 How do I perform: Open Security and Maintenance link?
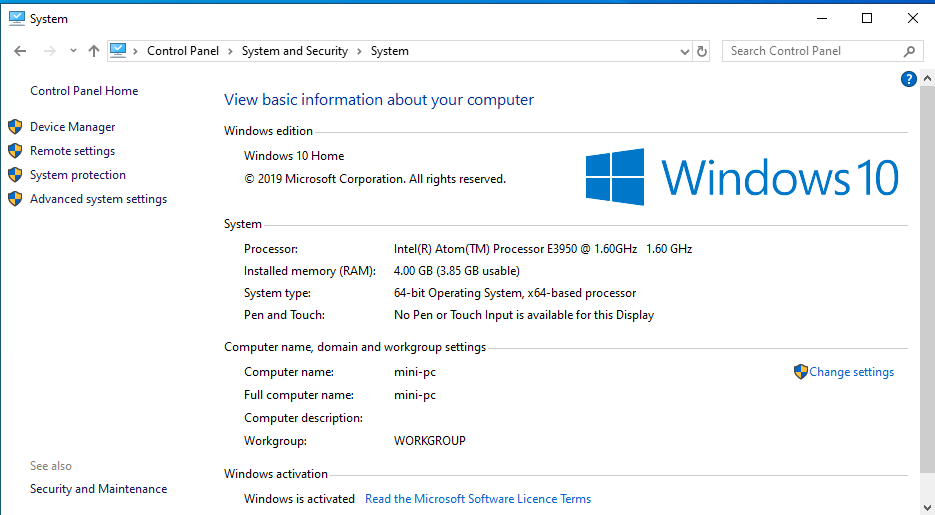(x=98, y=489)
